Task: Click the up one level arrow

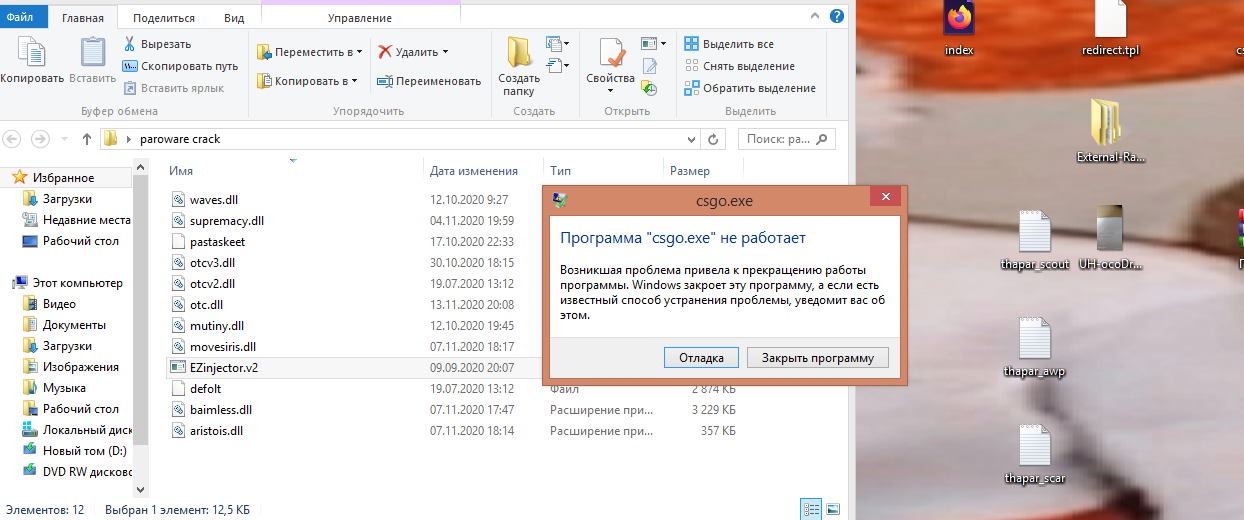Action: coord(87,139)
